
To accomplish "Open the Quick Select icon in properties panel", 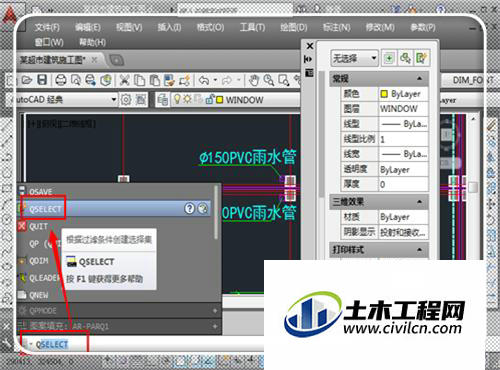I will (421, 58).
